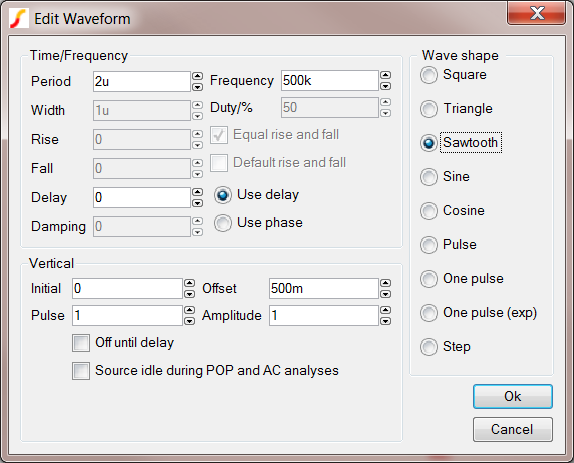Select the Triangle wave shape

point(429,109)
